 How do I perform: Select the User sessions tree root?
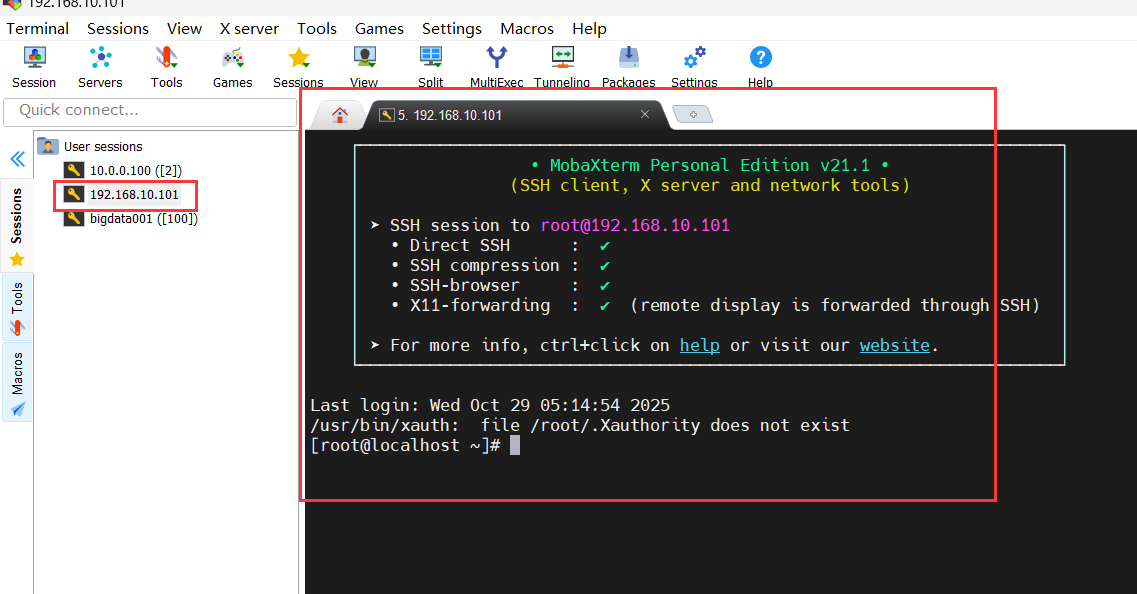point(103,147)
